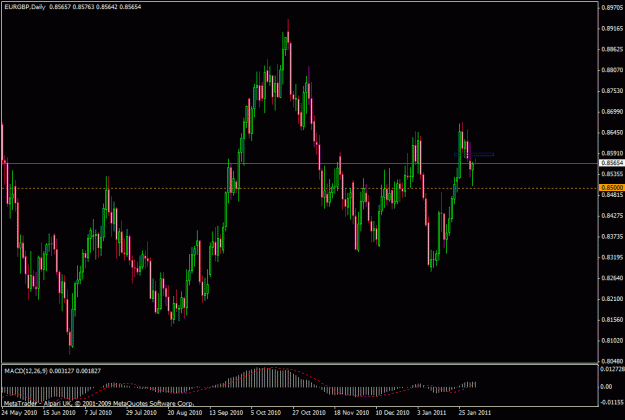Click the 0.012728 MACD scale value
Viewport: 625px width, 420px height.
(612, 369)
